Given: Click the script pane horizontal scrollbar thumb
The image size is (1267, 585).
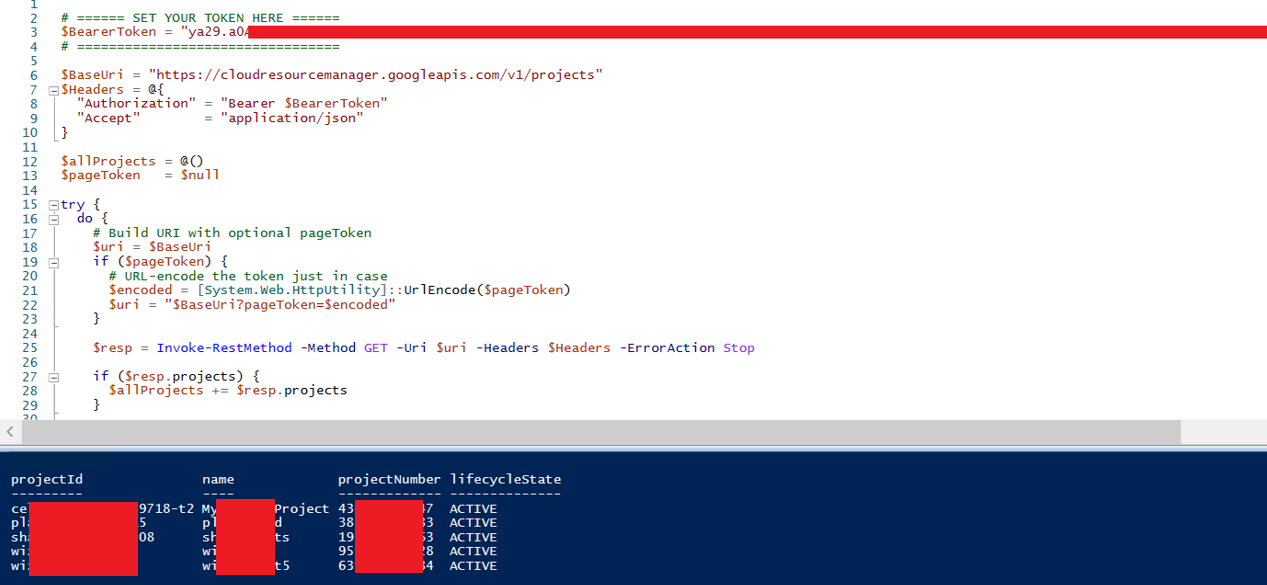Looking at the screenshot, I should (600, 432).
